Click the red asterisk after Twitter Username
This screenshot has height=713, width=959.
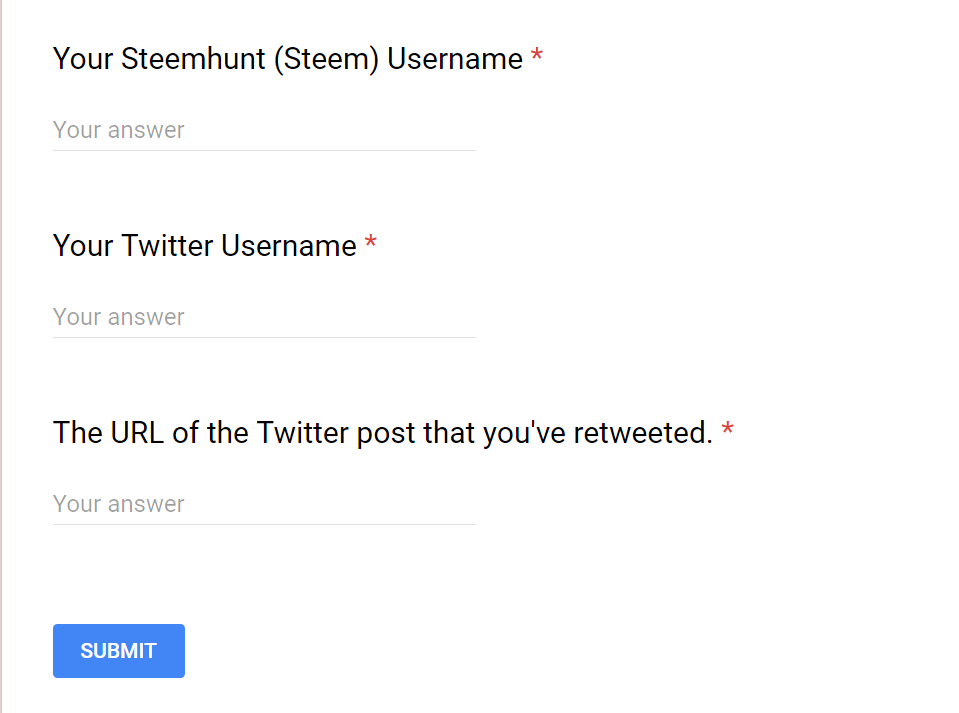click(371, 242)
